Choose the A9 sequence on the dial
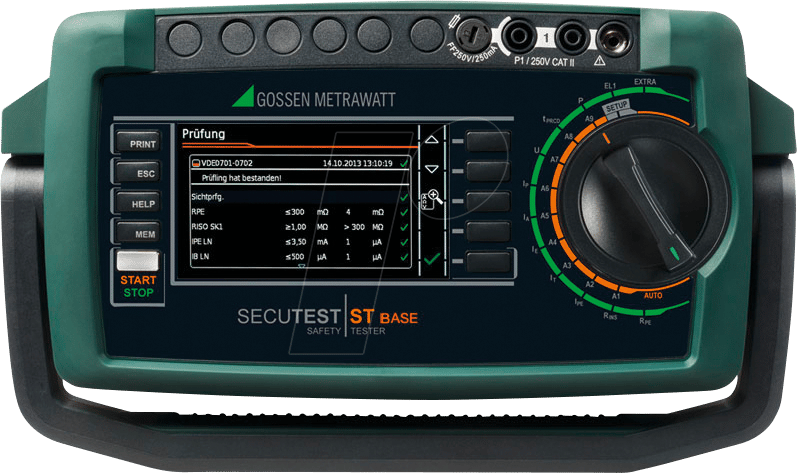The image size is (798, 473). click(x=589, y=119)
